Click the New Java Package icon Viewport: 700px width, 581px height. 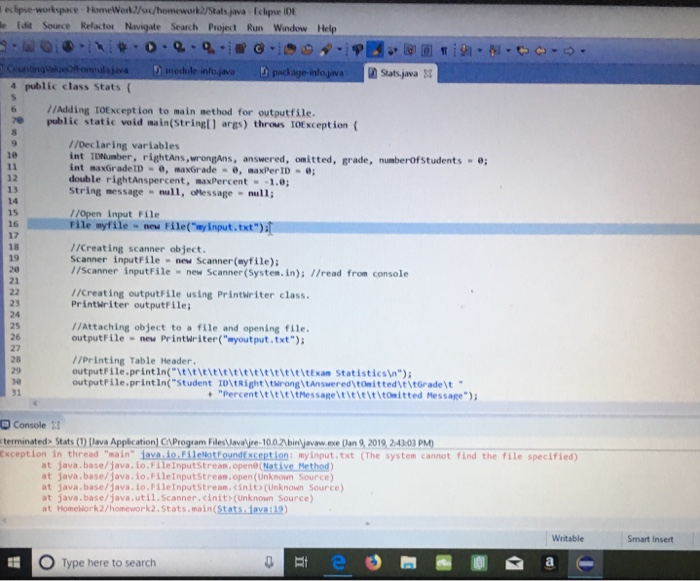pos(241,48)
